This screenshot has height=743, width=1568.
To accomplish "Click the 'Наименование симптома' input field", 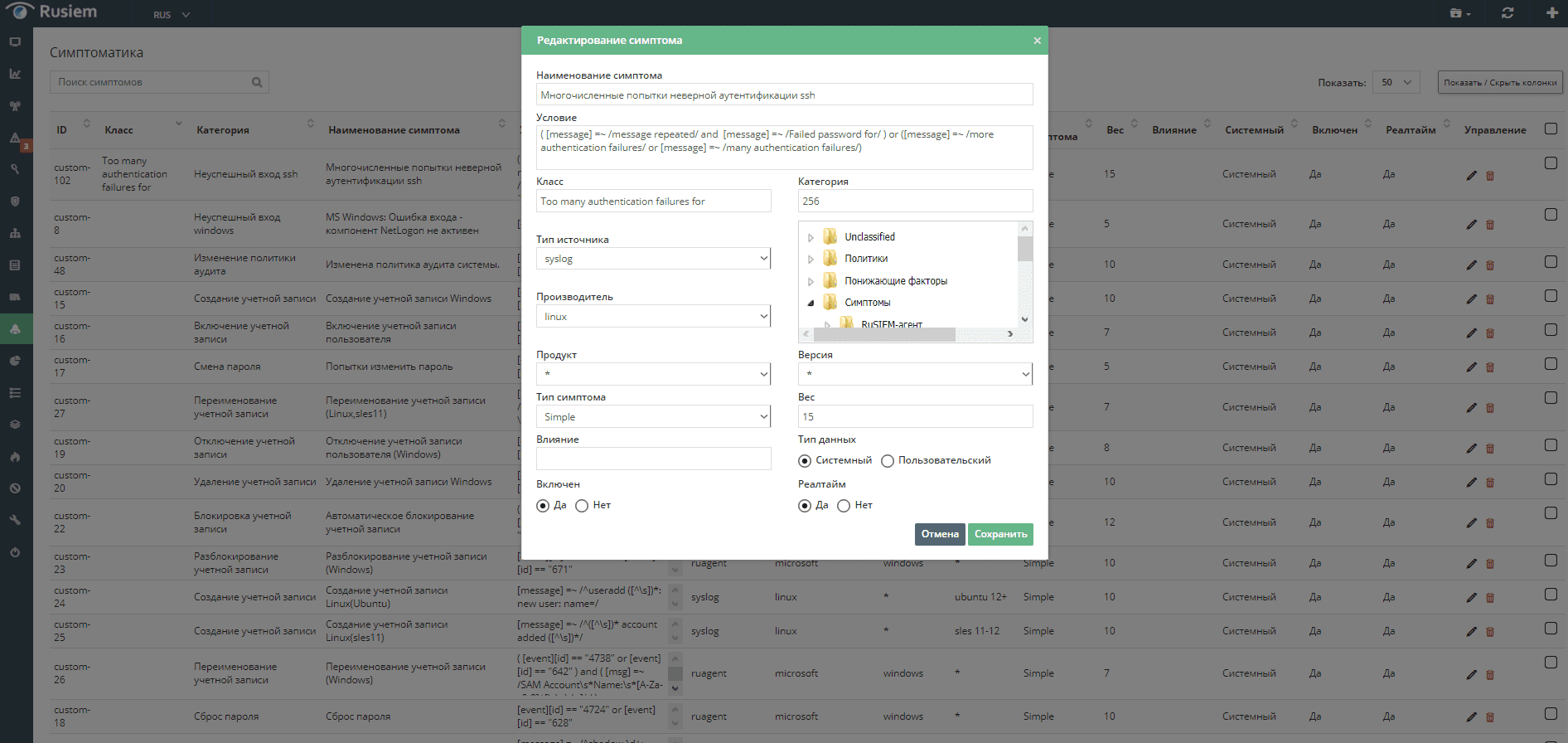I will tap(784, 95).
